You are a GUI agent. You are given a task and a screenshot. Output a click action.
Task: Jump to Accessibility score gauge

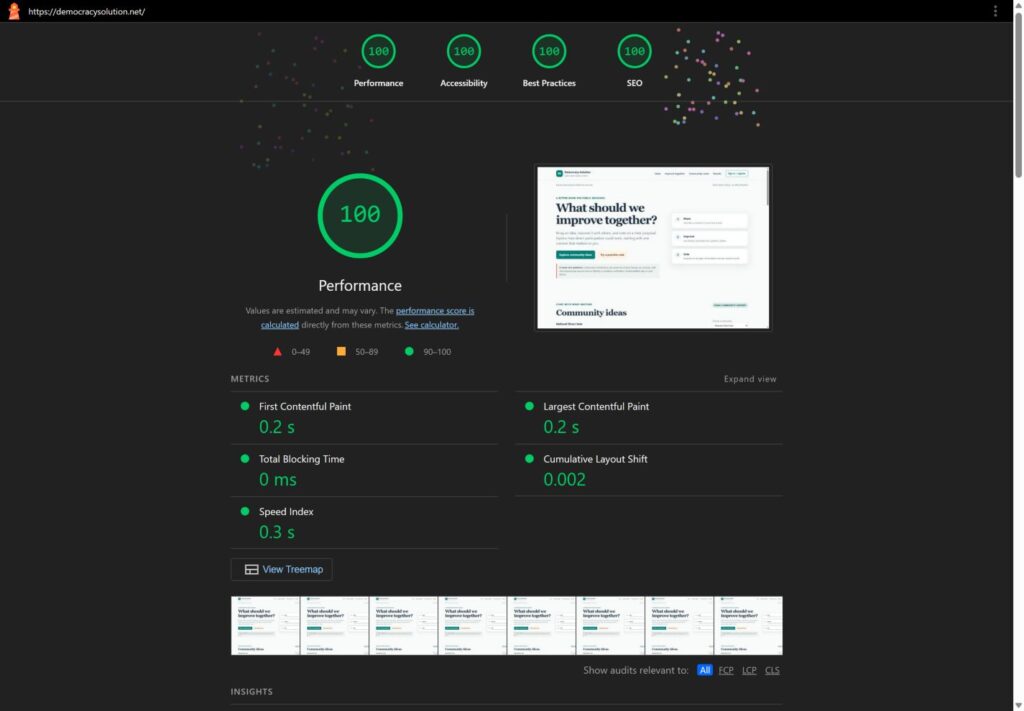pyautogui.click(x=464, y=51)
